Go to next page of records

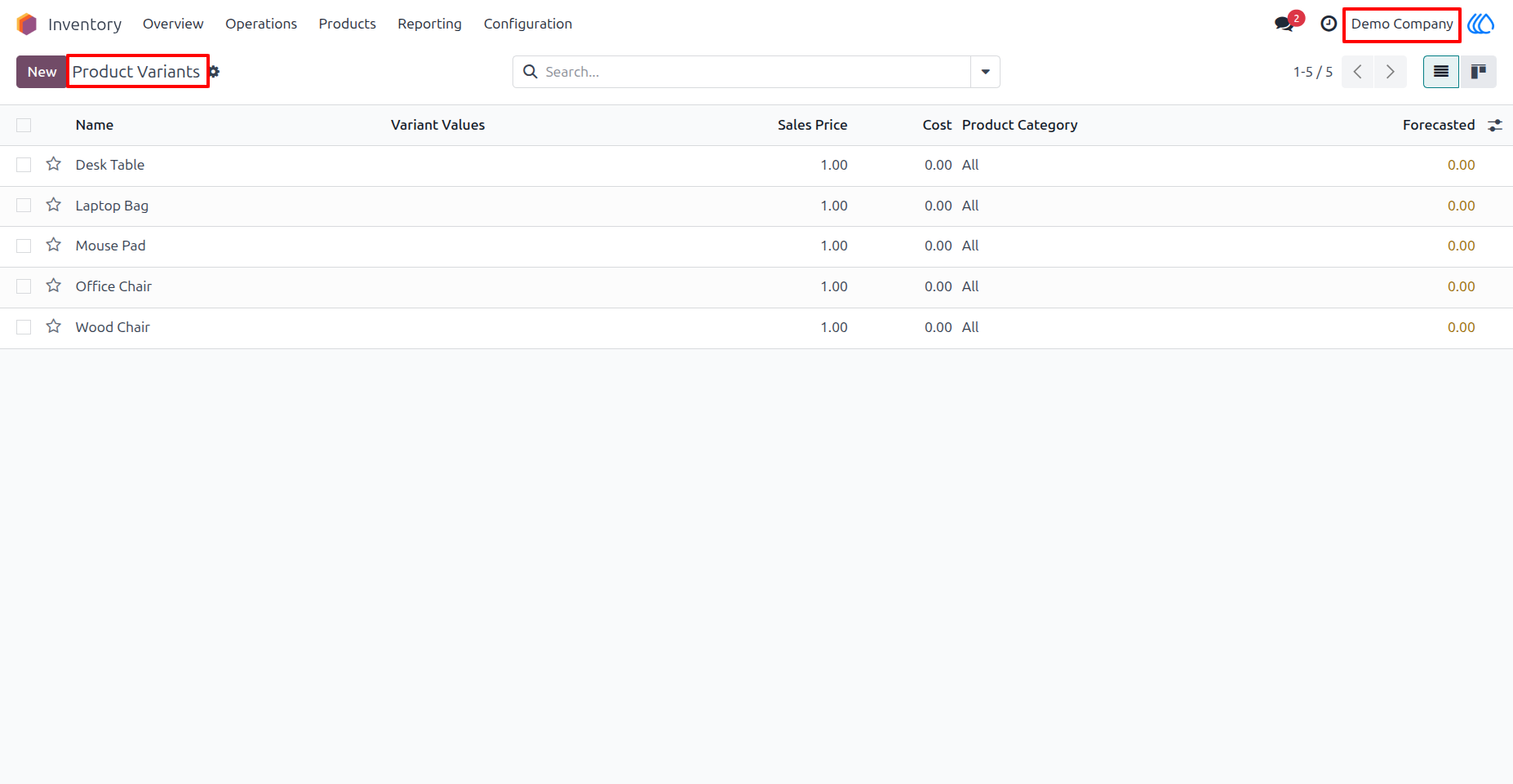tap(1391, 72)
